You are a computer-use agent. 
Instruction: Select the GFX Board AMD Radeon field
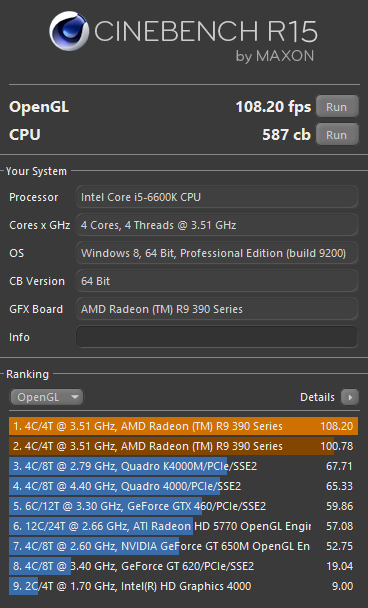(217, 309)
